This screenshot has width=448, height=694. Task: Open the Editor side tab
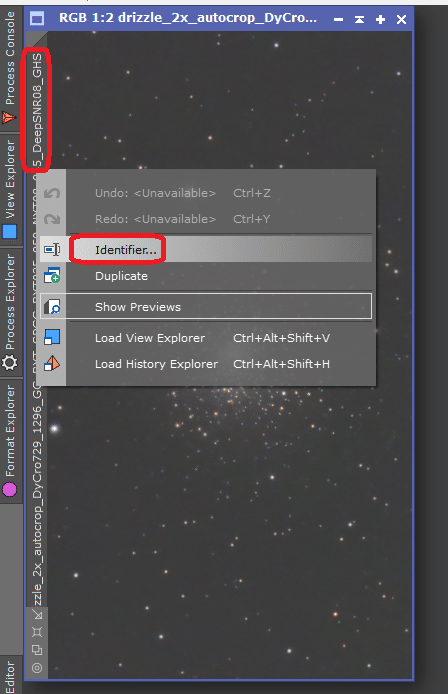[x=10, y=676]
